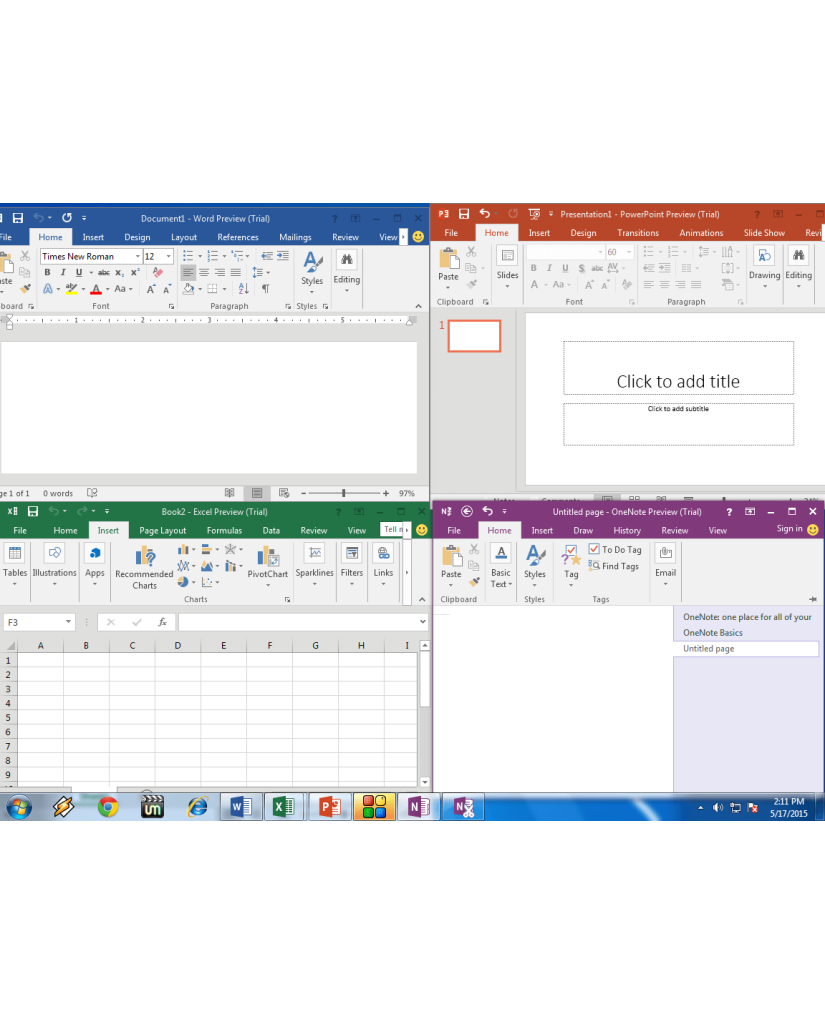Open Change Case menu in Word

[123, 289]
